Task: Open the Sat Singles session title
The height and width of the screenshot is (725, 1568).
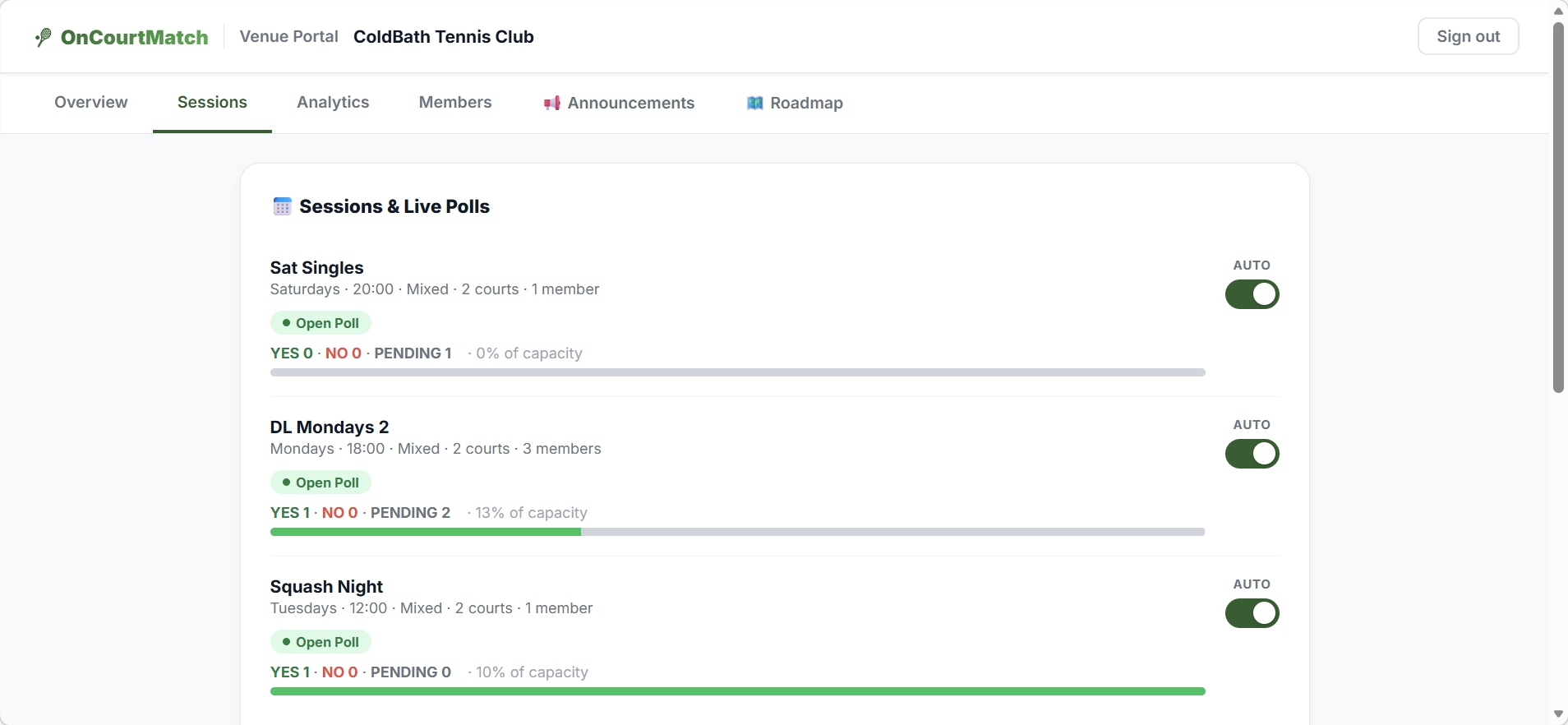Action: point(316,268)
